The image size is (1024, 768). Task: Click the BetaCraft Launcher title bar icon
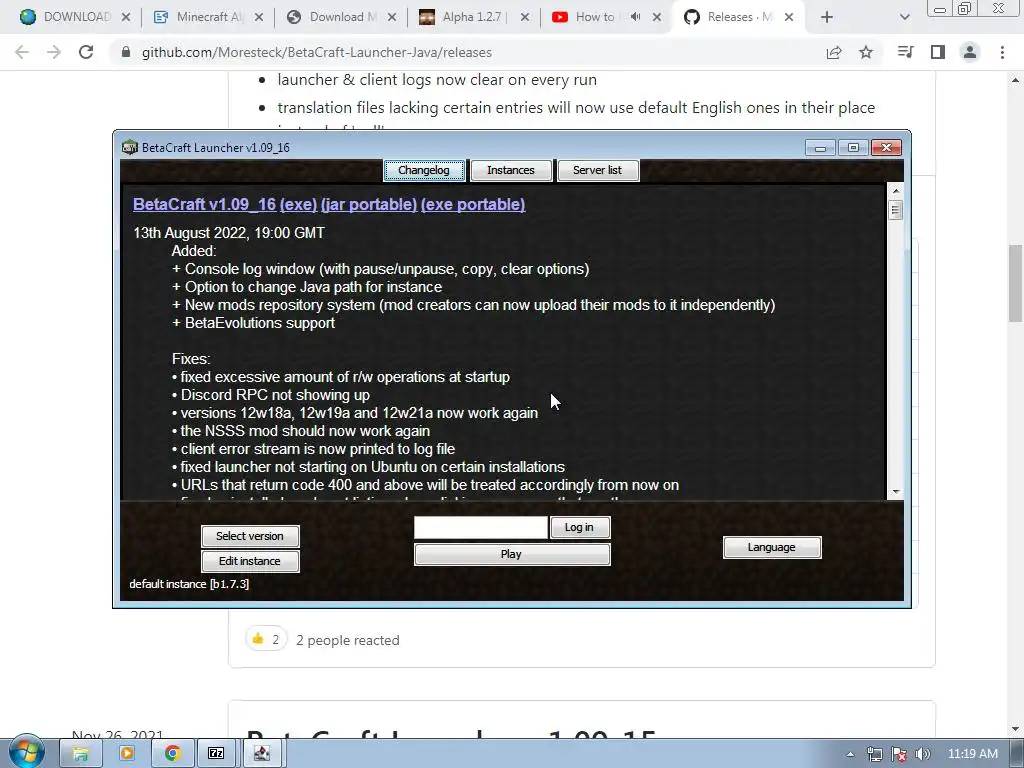[130, 148]
